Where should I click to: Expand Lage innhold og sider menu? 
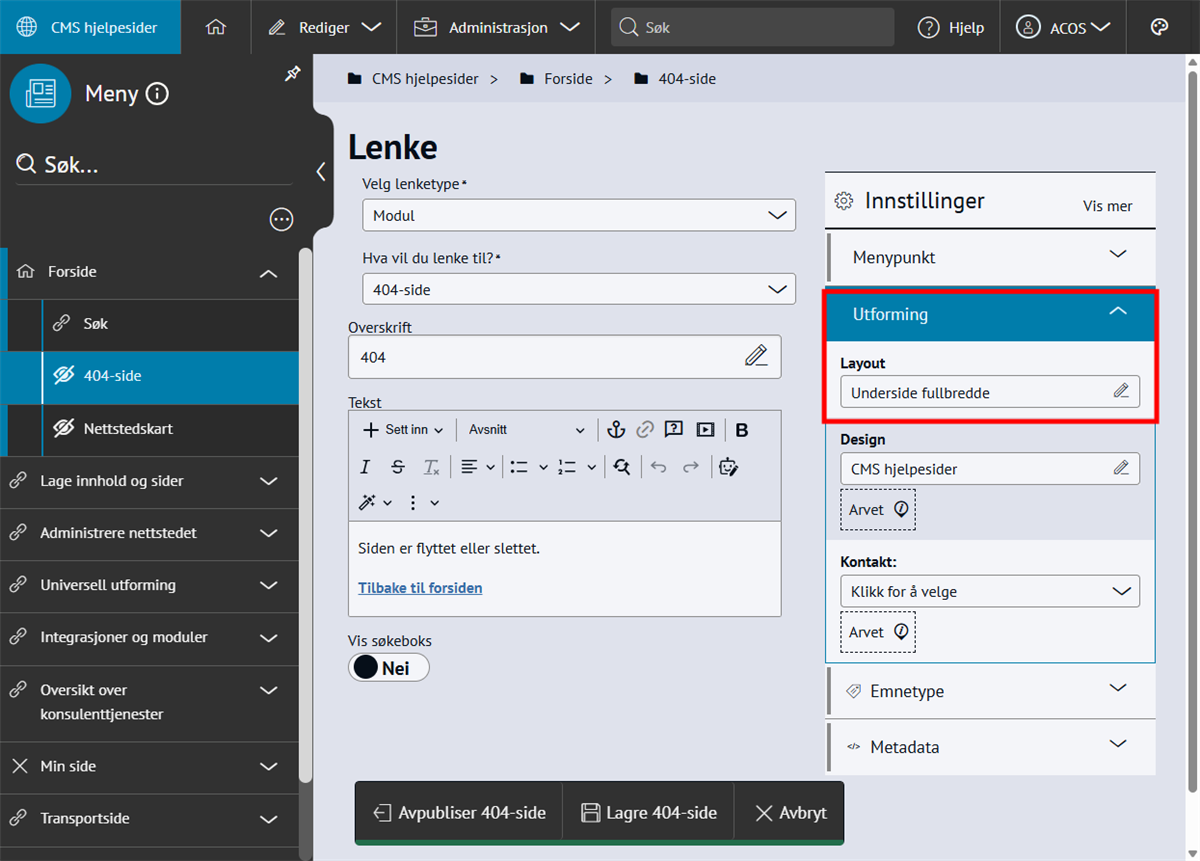coord(268,481)
